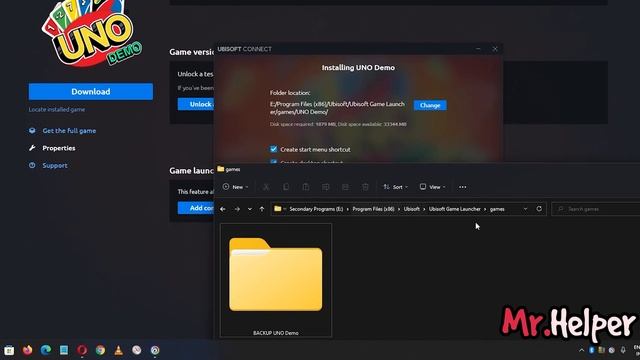Open Microsoft Store from the taskbar
This screenshot has height=360, width=640.
(9, 350)
